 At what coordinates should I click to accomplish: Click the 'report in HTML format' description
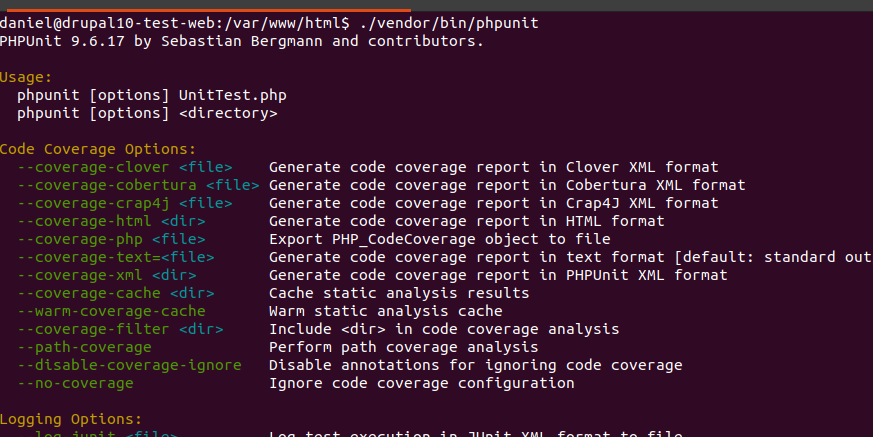tap(467, 221)
